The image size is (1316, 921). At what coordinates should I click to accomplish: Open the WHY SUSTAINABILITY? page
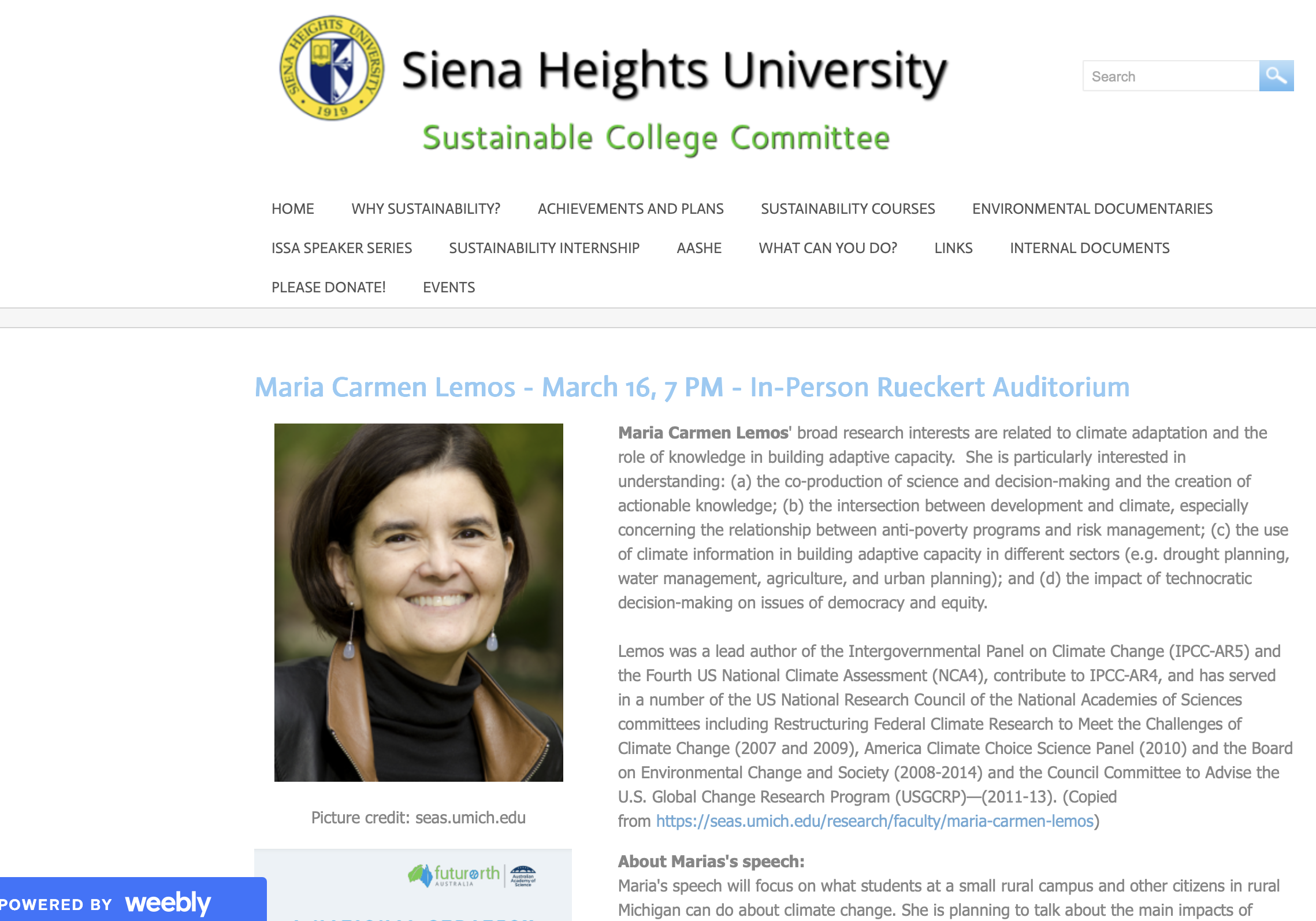[426, 209]
